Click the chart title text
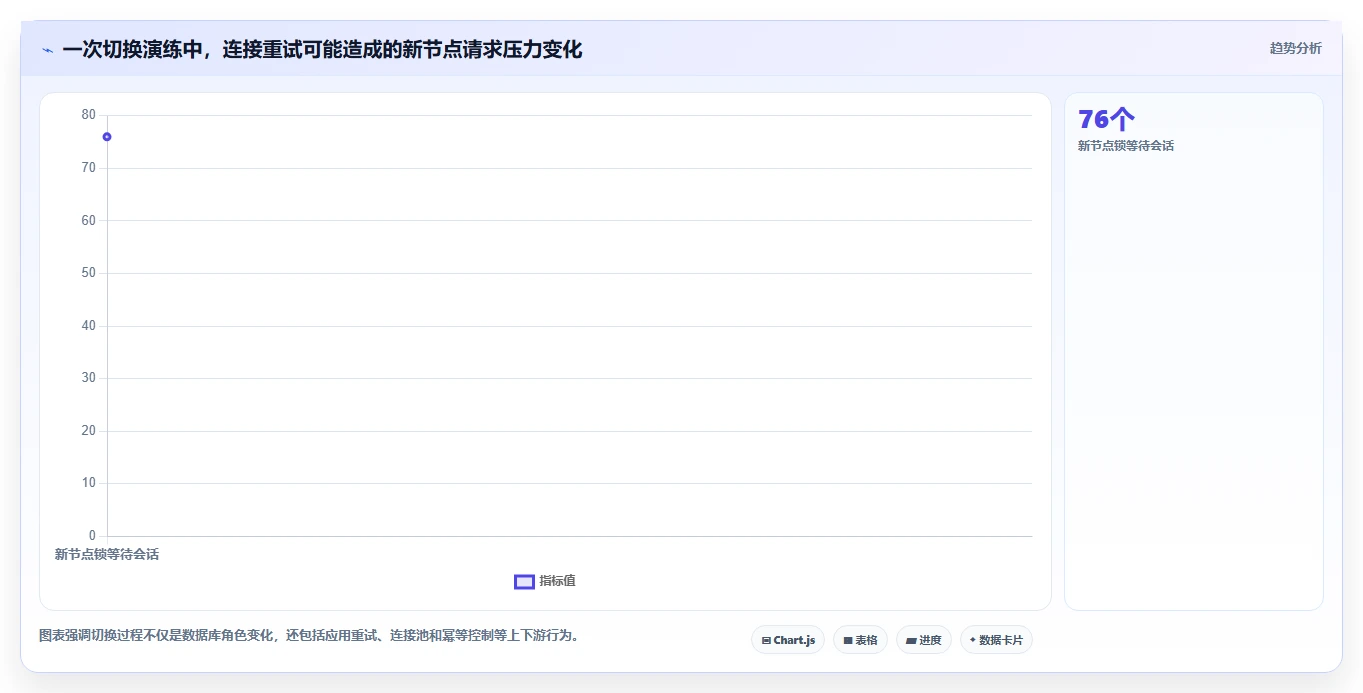Image resolution: width=1363 pixels, height=693 pixels. (322, 49)
